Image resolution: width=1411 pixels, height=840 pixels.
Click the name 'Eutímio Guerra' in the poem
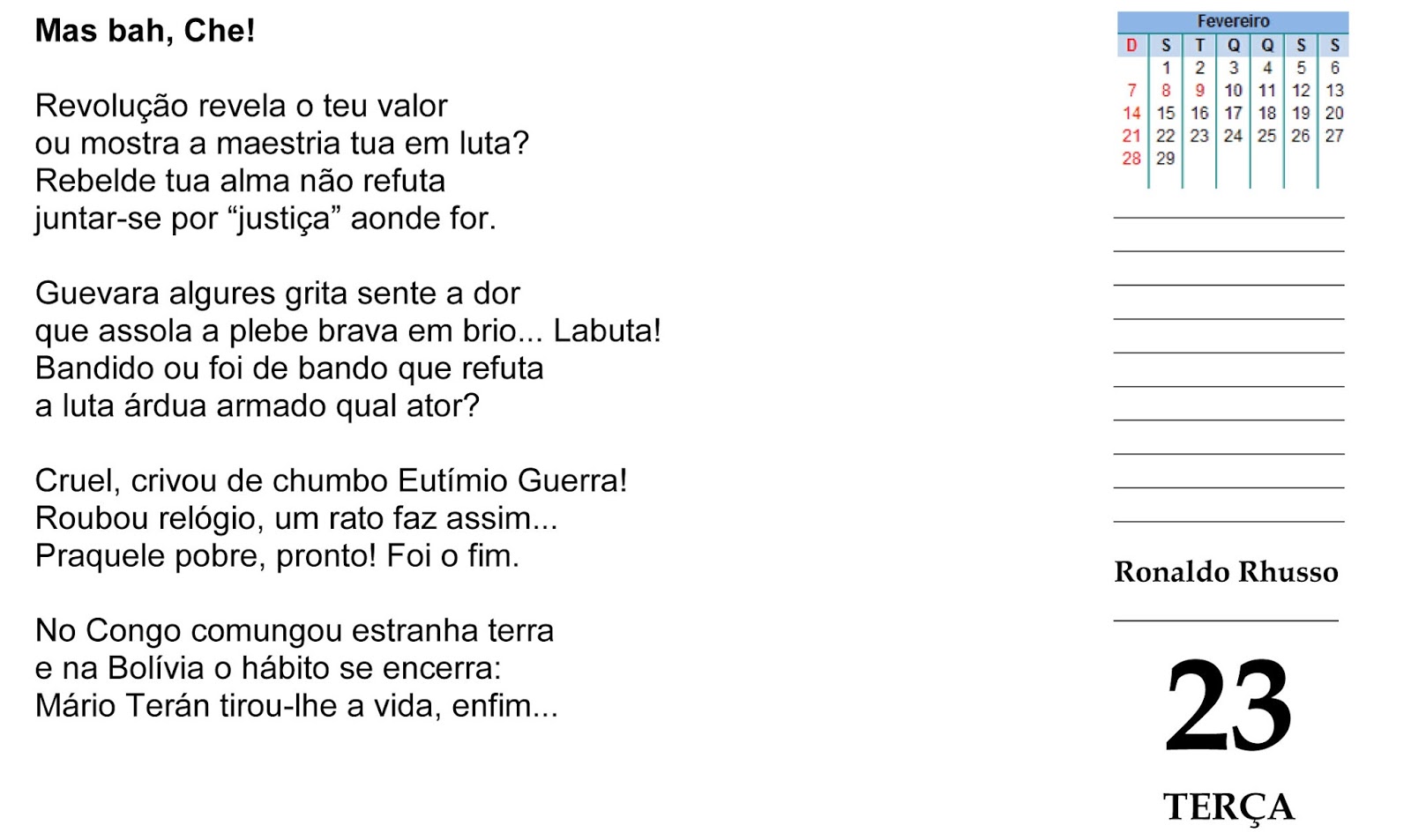click(511, 480)
